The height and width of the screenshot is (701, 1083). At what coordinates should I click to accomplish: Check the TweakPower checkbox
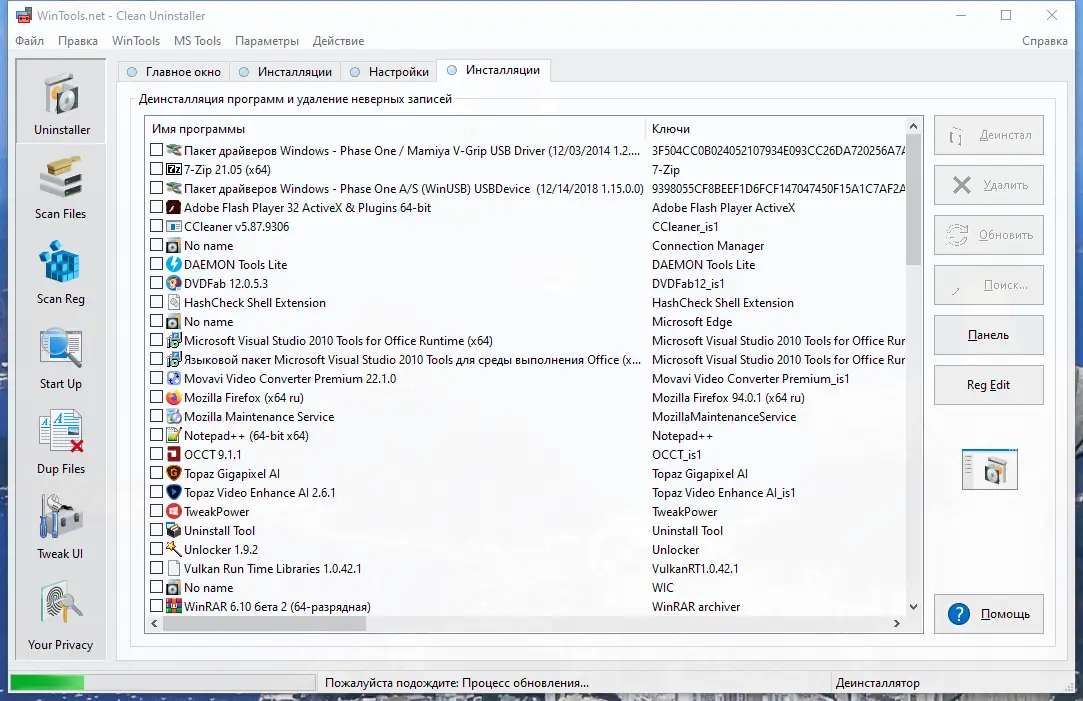[156, 511]
